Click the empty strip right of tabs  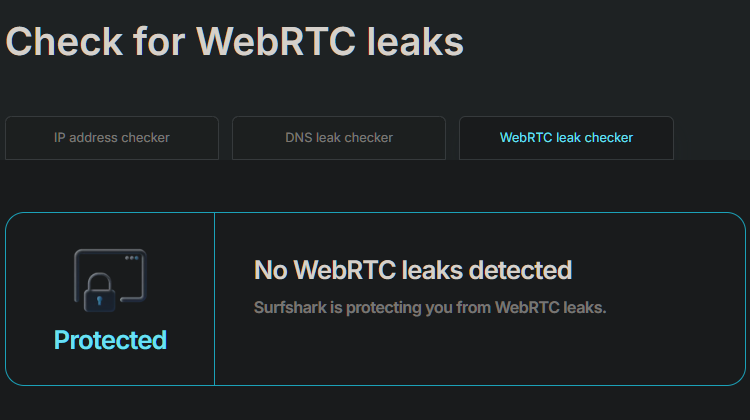pyautogui.click(x=711, y=138)
